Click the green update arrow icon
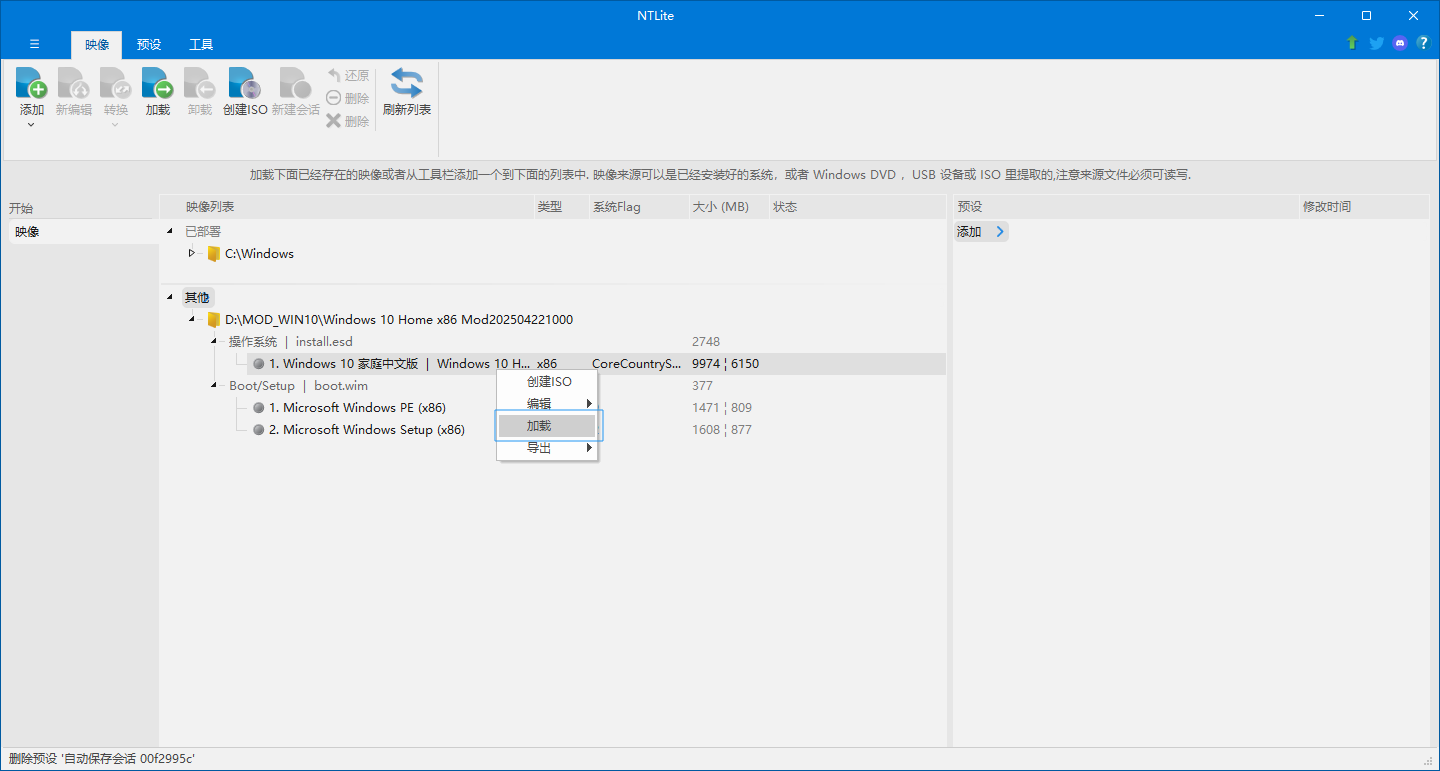The height and width of the screenshot is (771, 1440). pos(1352,43)
